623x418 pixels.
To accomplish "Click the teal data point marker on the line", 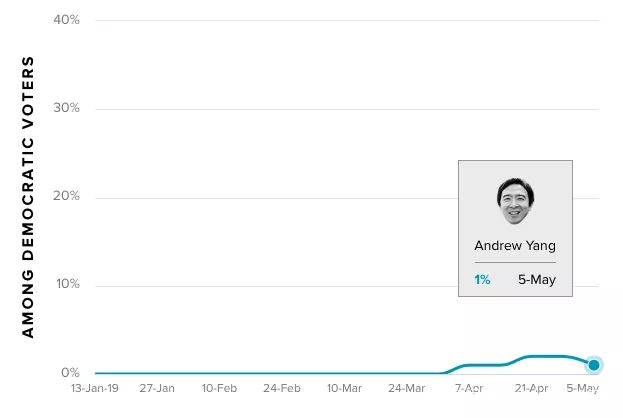I will point(594,365).
